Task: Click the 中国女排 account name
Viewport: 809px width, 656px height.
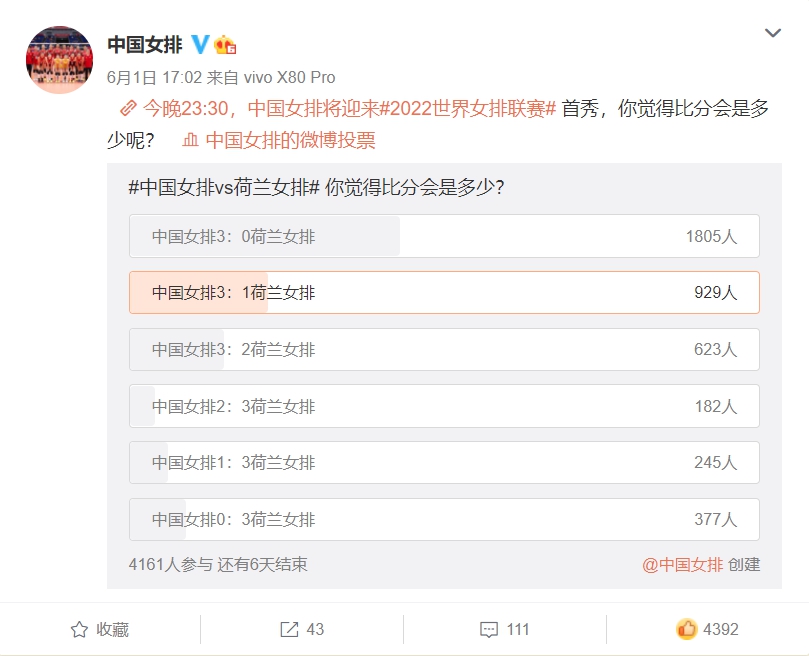Action: [x=144, y=44]
